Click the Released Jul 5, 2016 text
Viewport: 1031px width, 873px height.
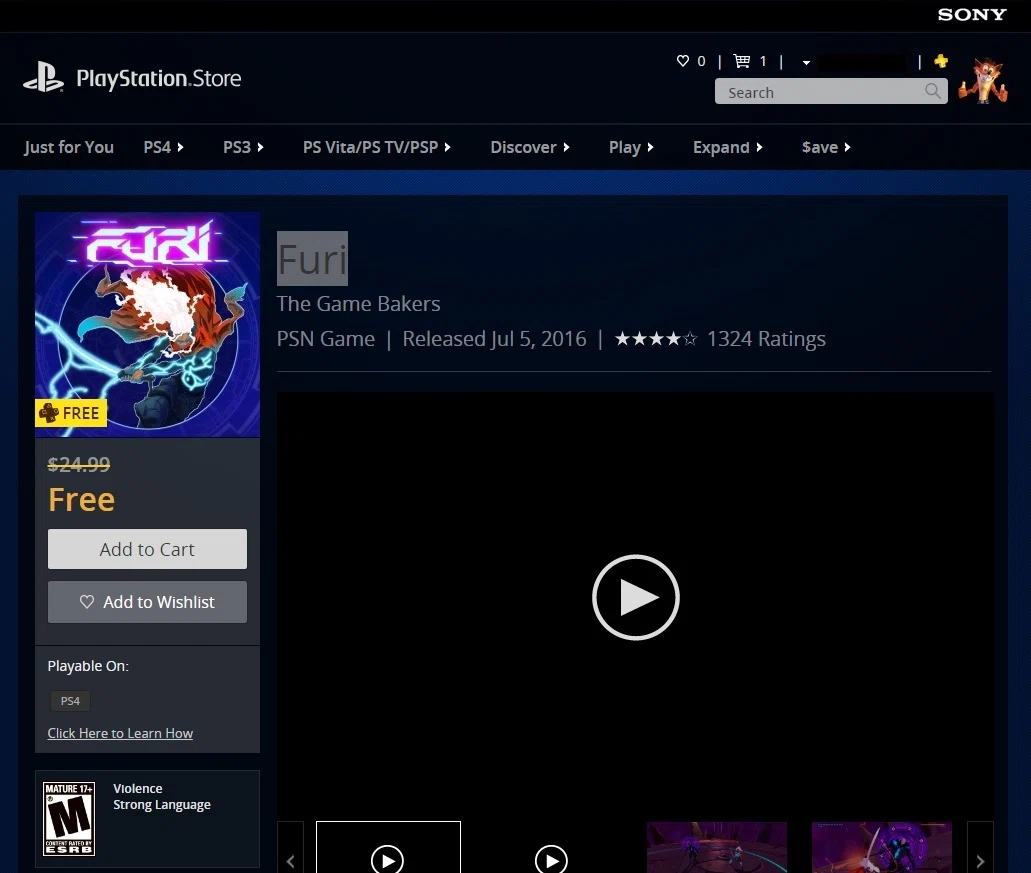tap(494, 339)
